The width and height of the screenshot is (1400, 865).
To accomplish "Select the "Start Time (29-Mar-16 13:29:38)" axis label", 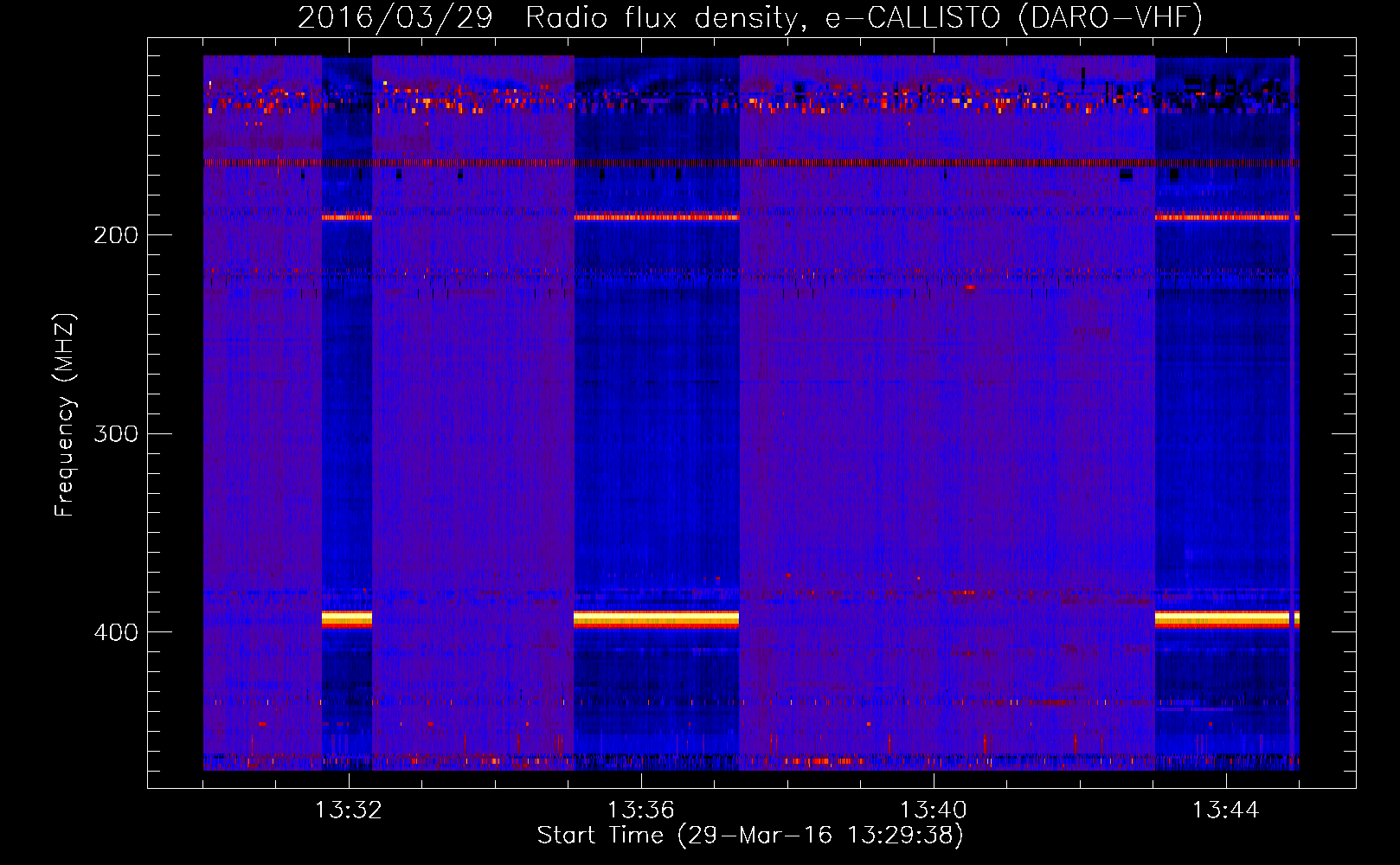I will [750, 836].
